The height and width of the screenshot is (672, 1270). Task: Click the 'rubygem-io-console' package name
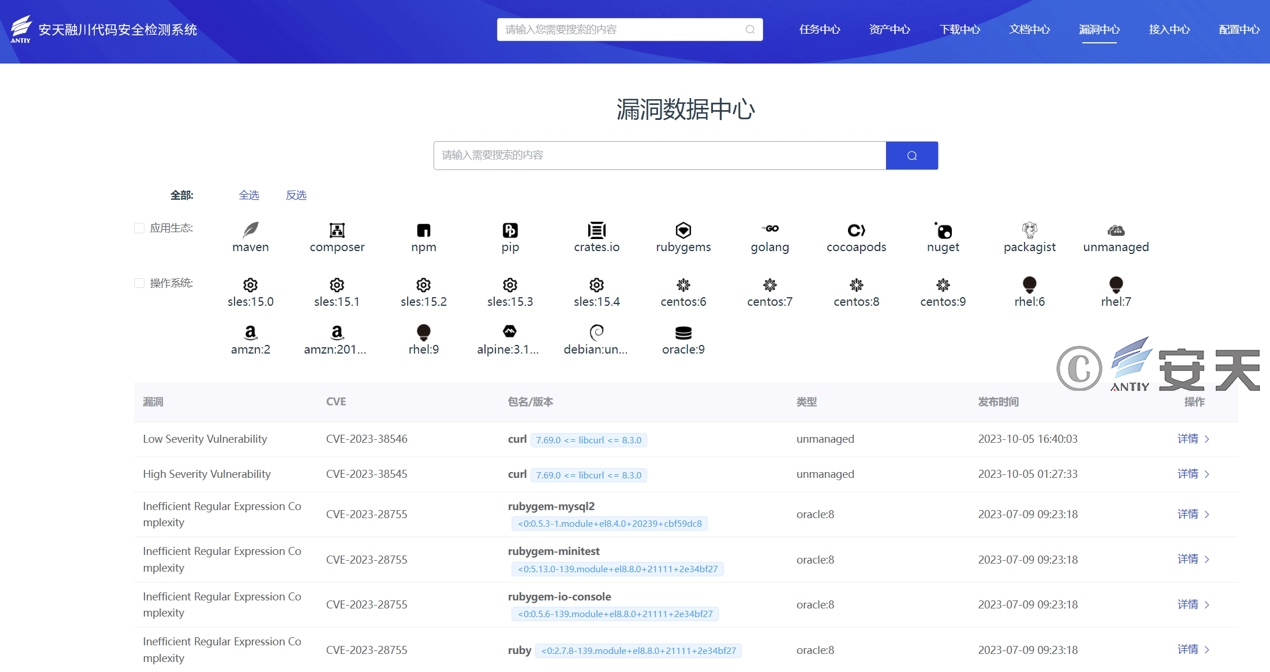559,596
